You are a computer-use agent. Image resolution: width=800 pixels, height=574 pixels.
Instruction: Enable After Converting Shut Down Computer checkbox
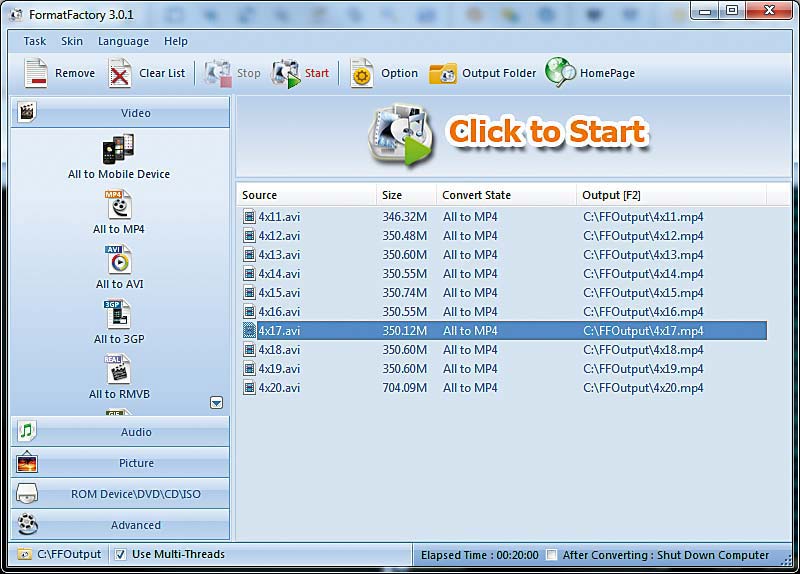pos(552,555)
